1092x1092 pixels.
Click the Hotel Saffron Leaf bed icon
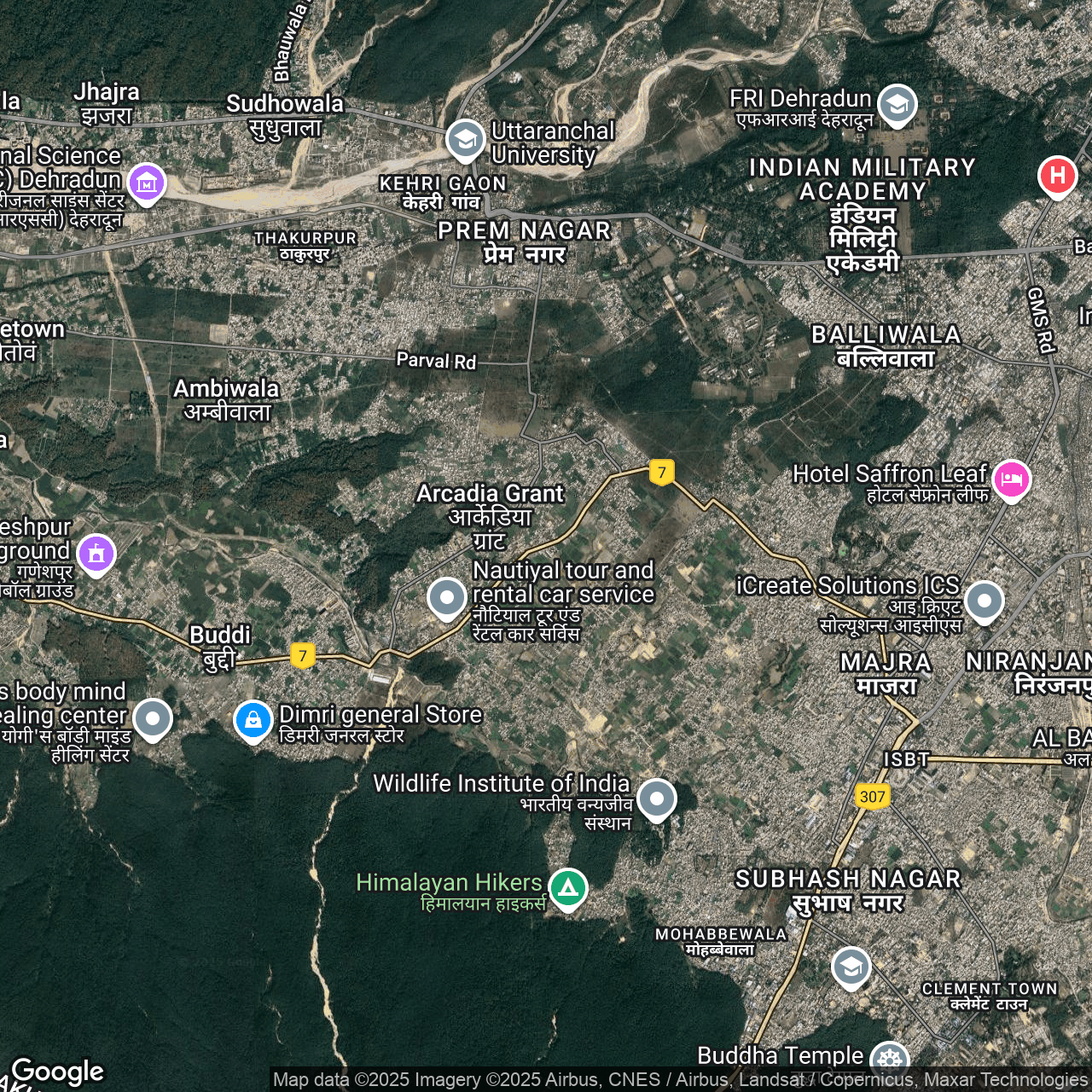[1011, 479]
